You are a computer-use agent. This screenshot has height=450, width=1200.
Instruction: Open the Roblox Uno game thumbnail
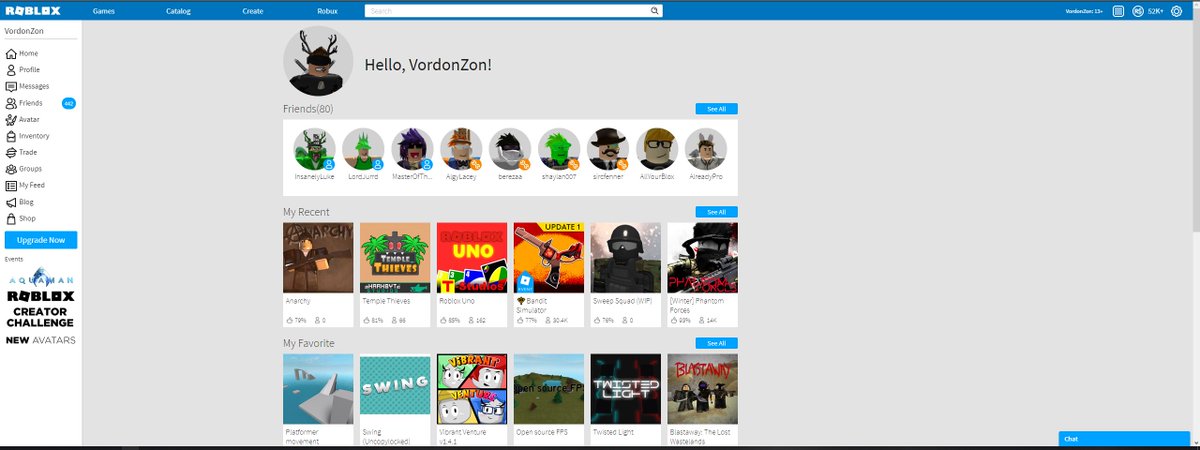point(472,257)
